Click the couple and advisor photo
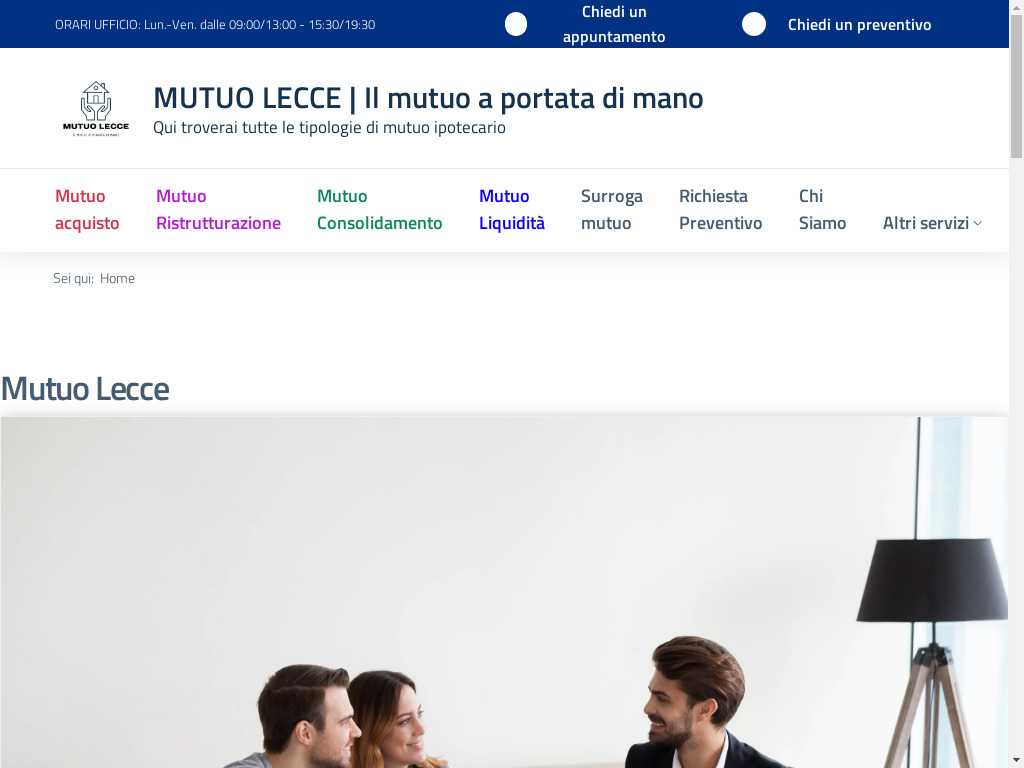The height and width of the screenshot is (768, 1024). click(504, 592)
